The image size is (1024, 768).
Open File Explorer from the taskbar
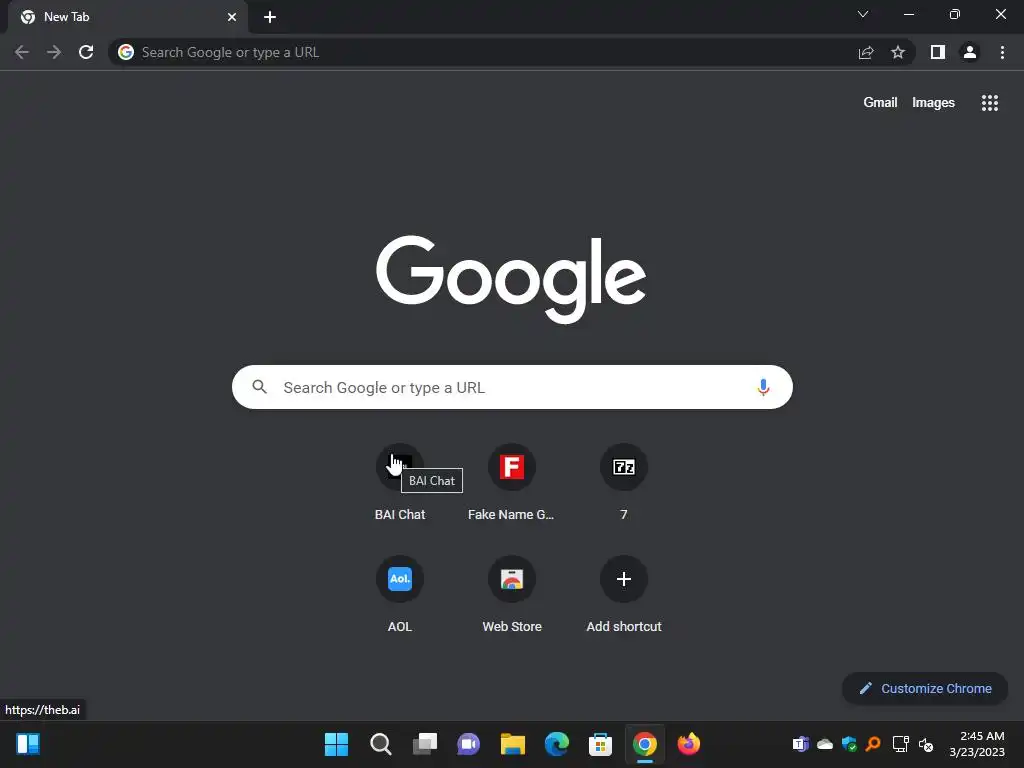tap(513, 744)
